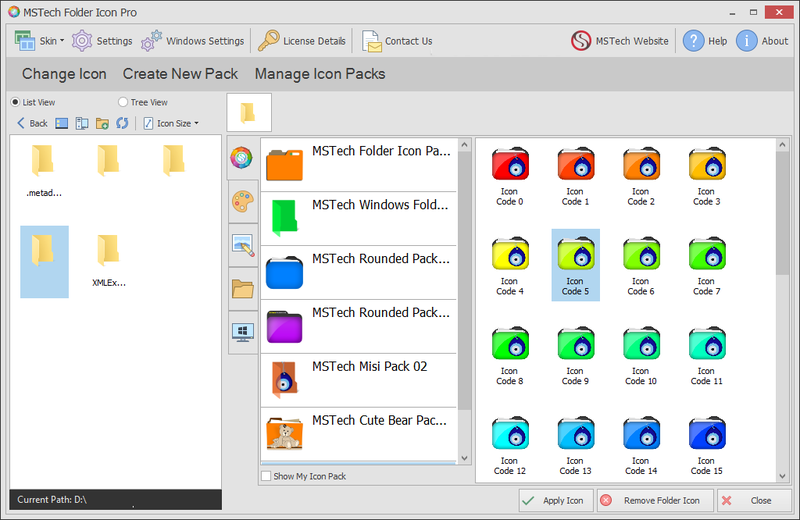Choose Icon Code 10
The image size is (800, 520).
point(641,355)
